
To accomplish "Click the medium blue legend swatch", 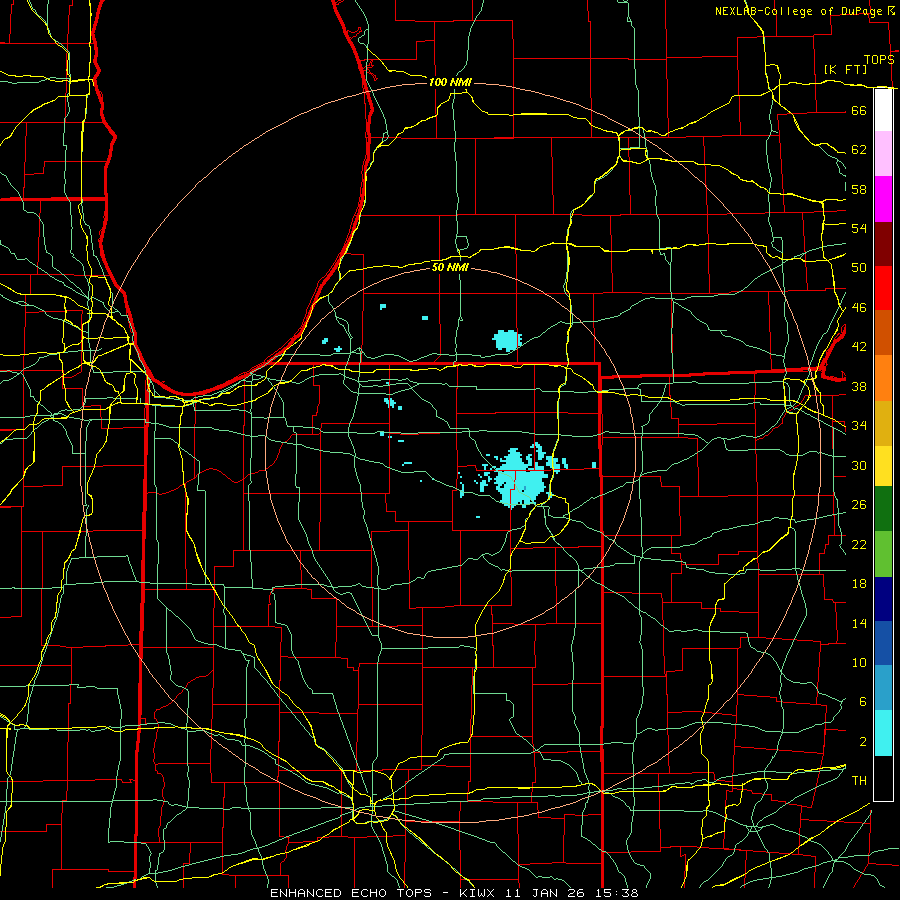I will (883, 643).
